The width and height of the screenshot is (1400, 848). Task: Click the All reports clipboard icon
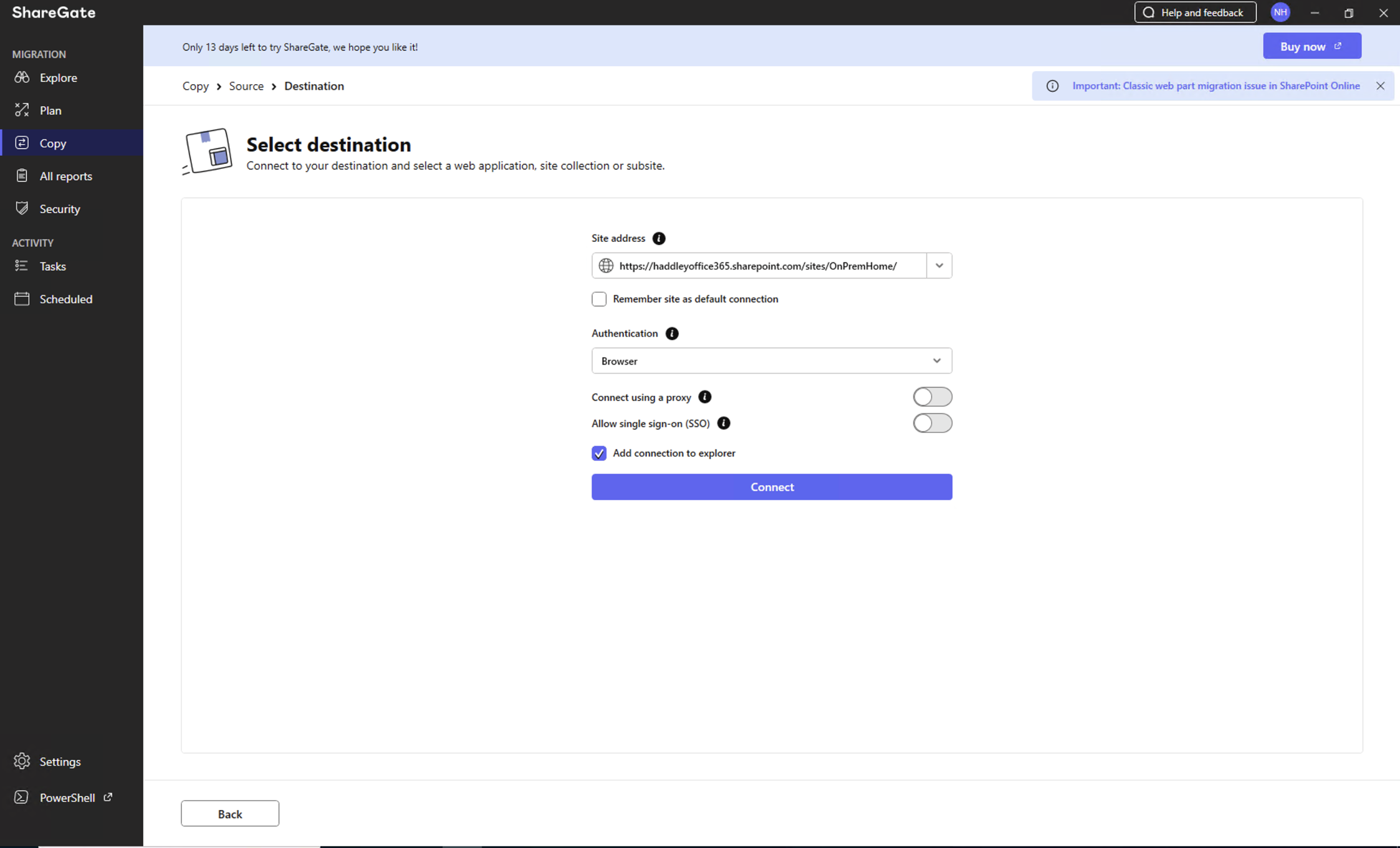[22, 176]
